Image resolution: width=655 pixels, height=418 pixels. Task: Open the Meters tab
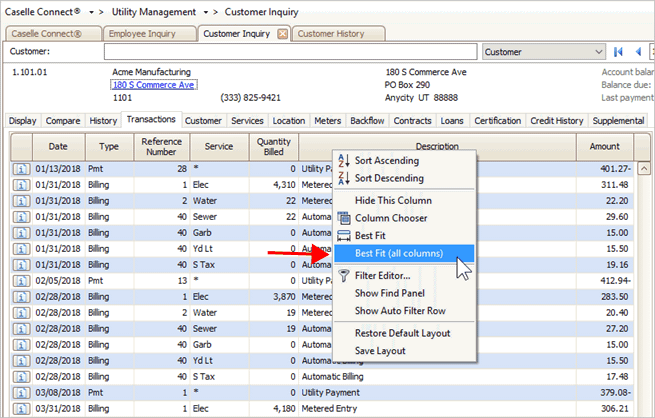tap(328, 121)
